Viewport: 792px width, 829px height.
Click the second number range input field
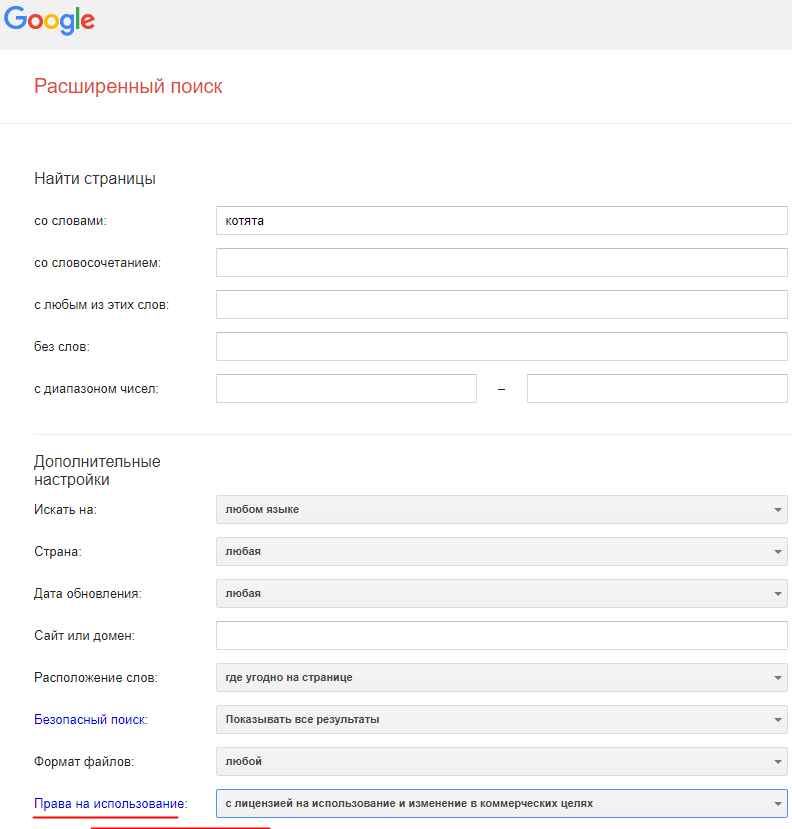point(657,388)
